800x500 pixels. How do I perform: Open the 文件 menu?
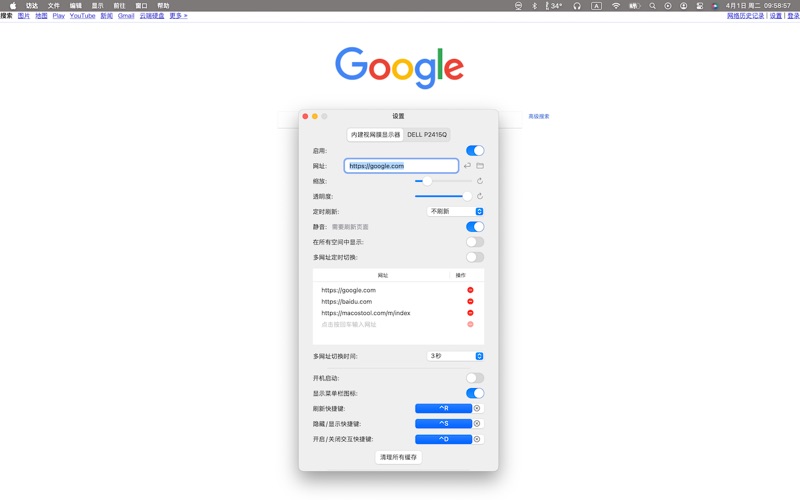[x=54, y=6]
